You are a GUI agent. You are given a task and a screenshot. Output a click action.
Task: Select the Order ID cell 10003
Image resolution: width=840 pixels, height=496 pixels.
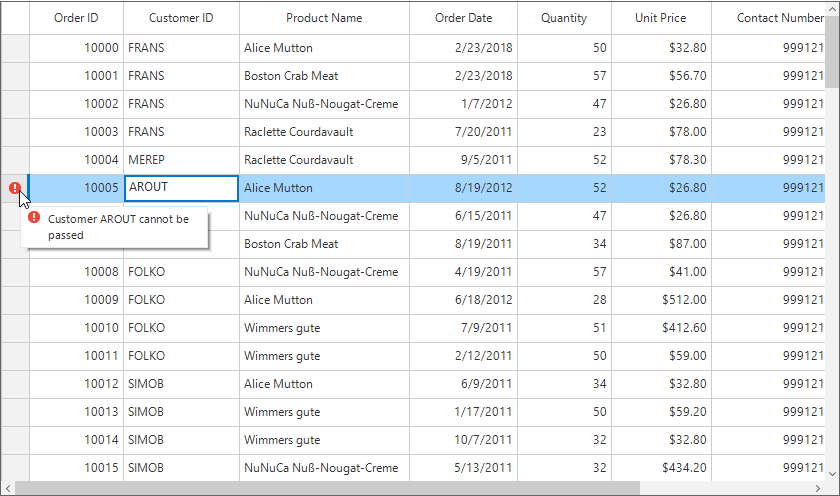(77, 132)
